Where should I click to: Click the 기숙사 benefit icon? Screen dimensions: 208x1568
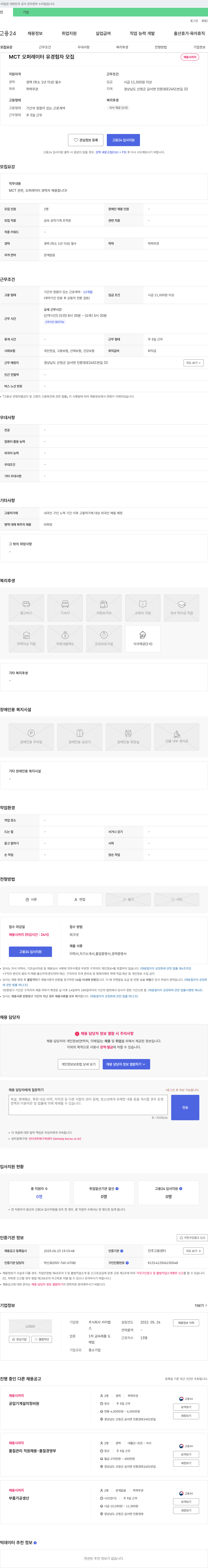[65, 608]
